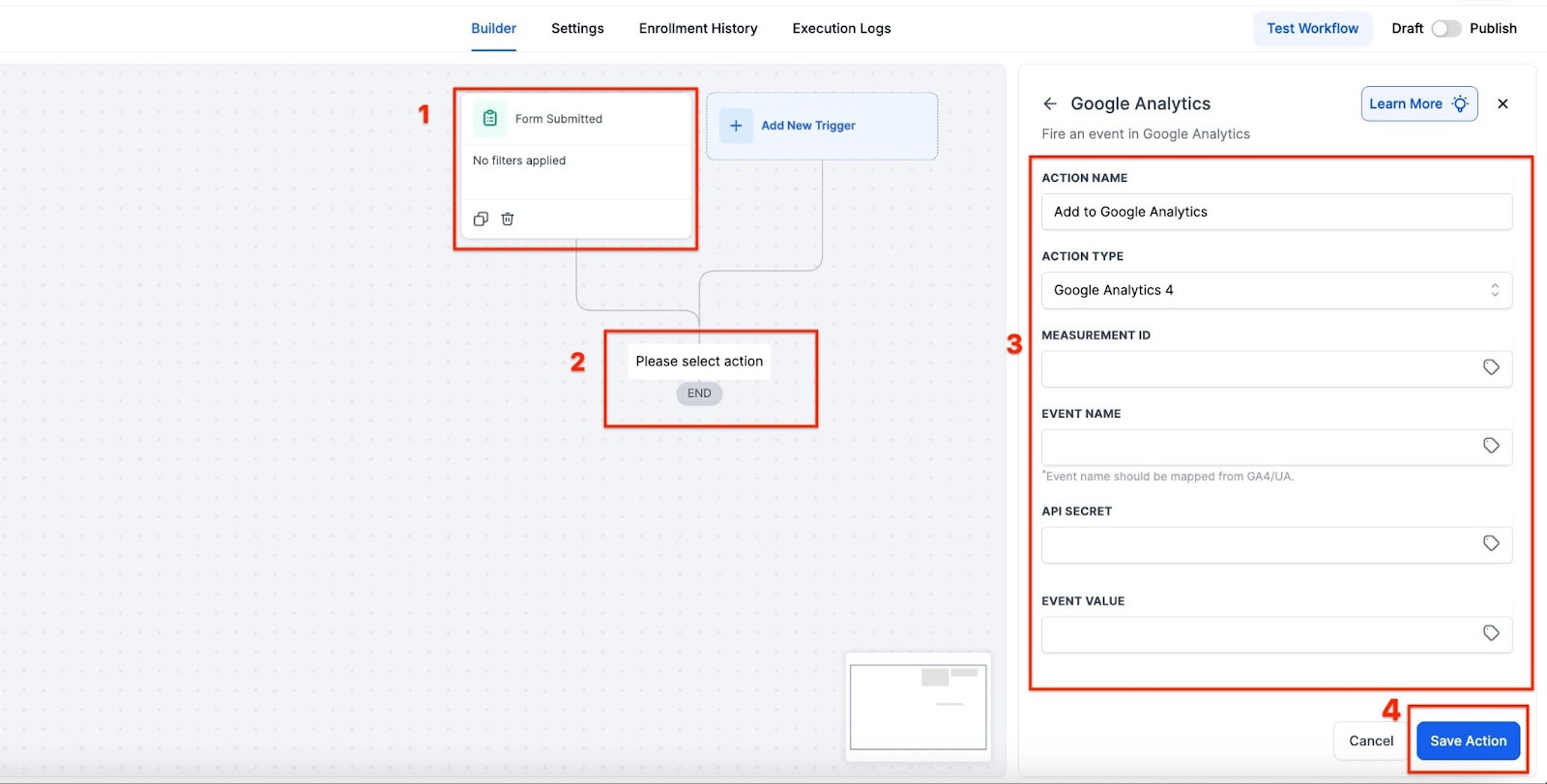Image resolution: width=1547 pixels, height=784 pixels.
Task: View the Execution Logs tab
Action: click(841, 29)
